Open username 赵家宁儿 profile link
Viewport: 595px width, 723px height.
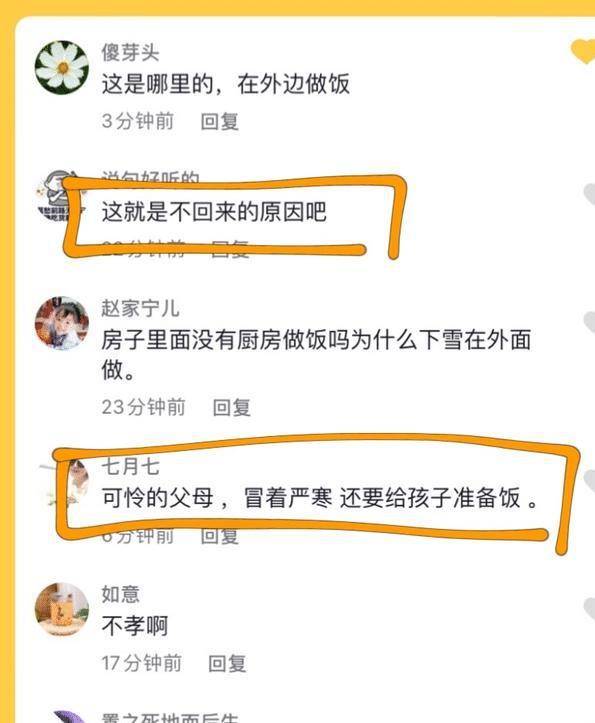(x=140, y=308)
